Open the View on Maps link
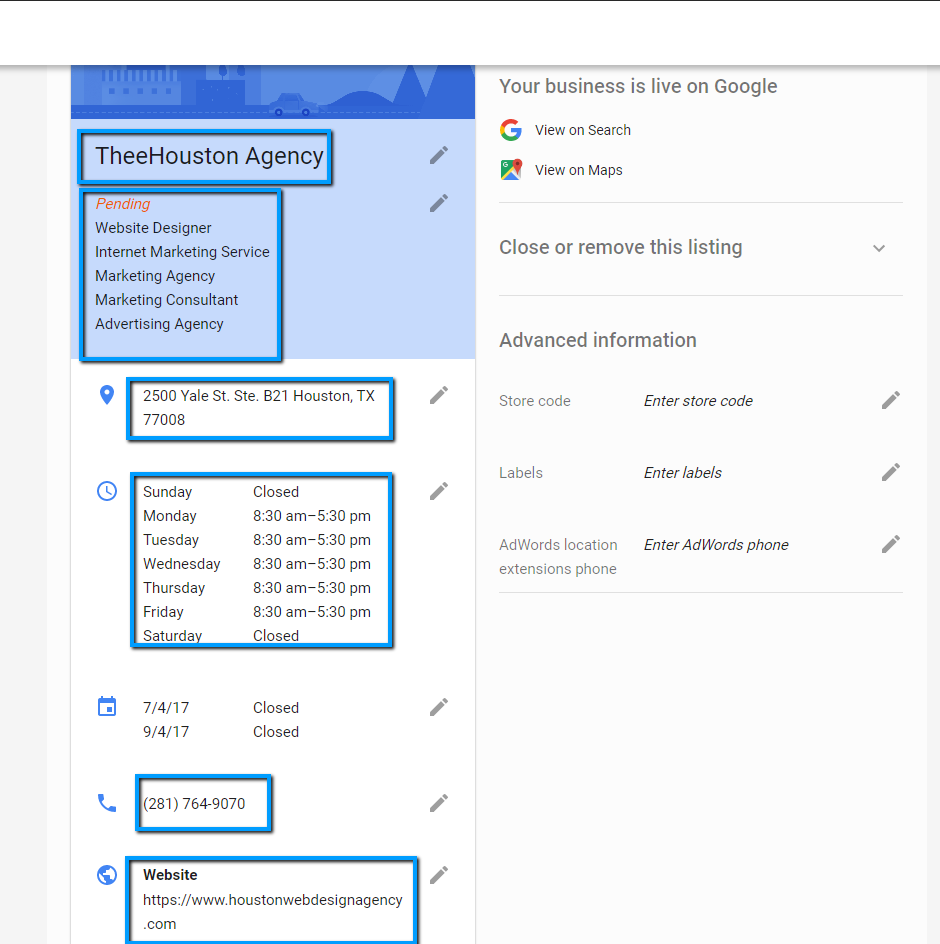Screen dimensions: 940x944 (579, 170)
